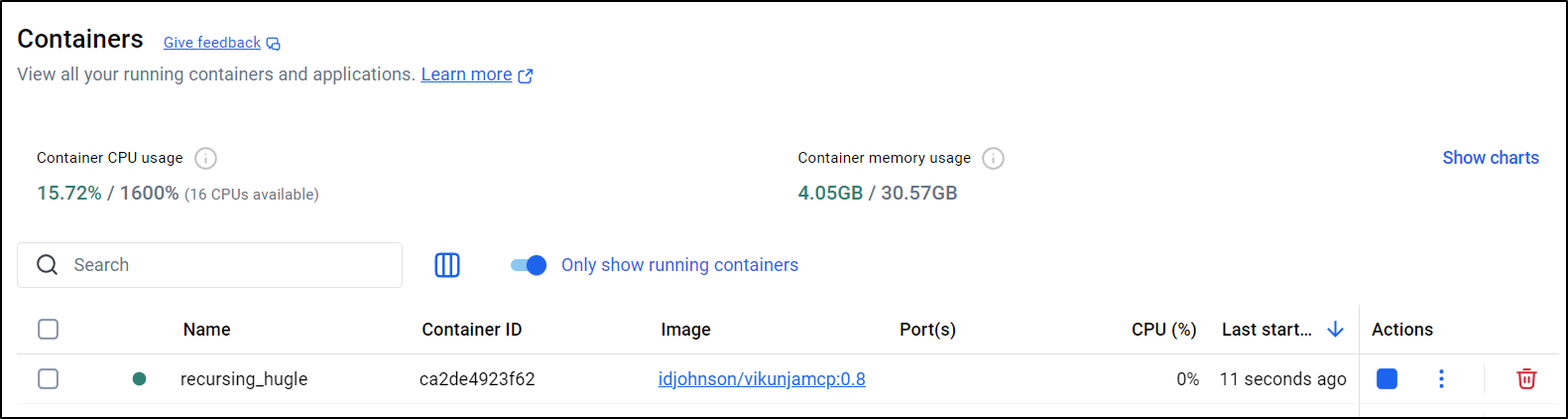Sort by Last started arrow

click(x=1335, y=329)
